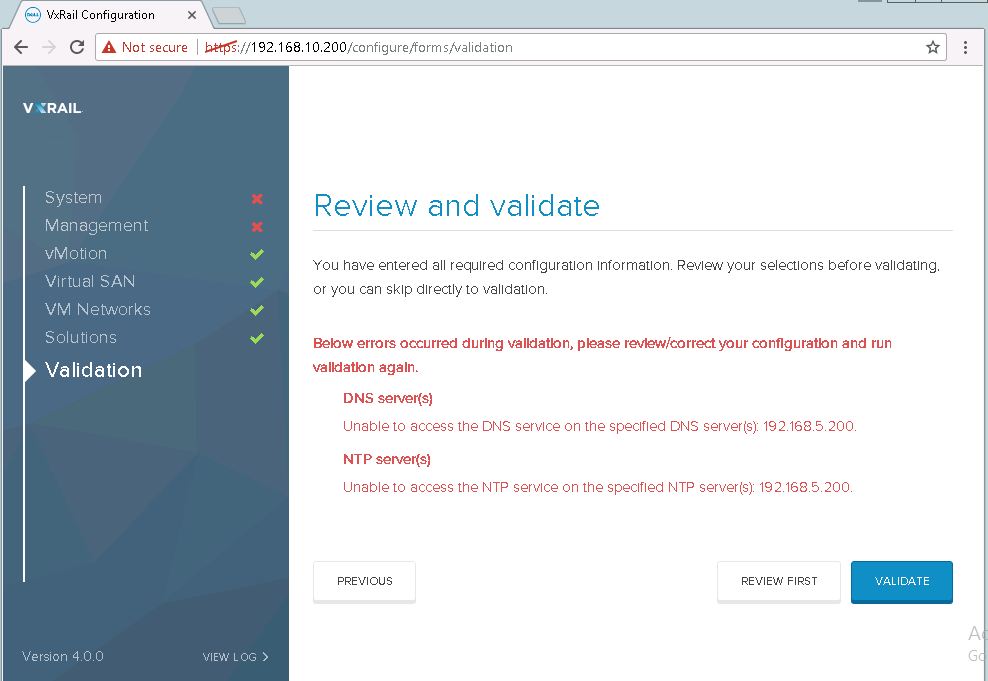The width and height of the screenshot is (988, 681).
Task: Click the Dell favicon on the tab
Action: tap(32, 14)
